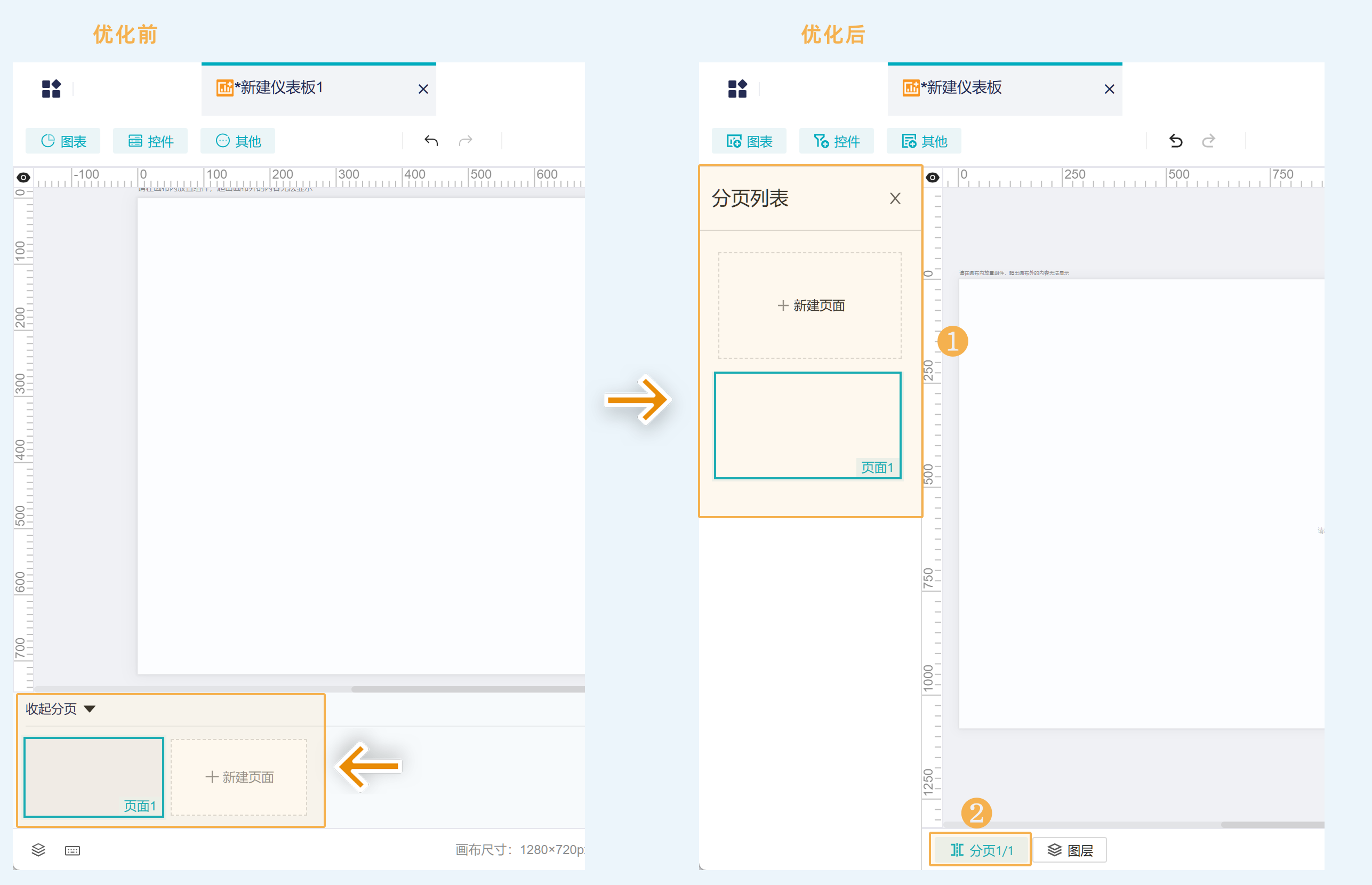Image resolution: width=1372 pixels, height=885 pixels.
Task: Click the 图层 button at bottom right
Action: pos(1070,849)
